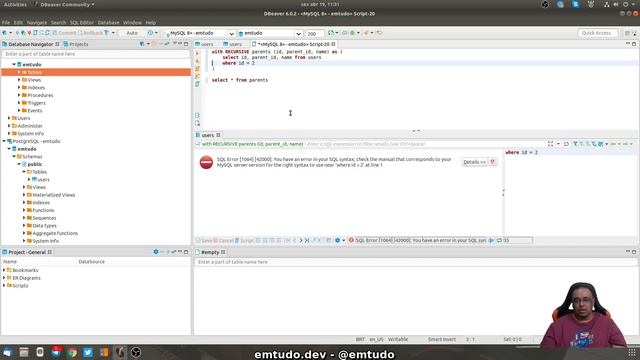640x360 pixels.
Task: Maximize results panel with expand icon
Action: click(551, 144)
